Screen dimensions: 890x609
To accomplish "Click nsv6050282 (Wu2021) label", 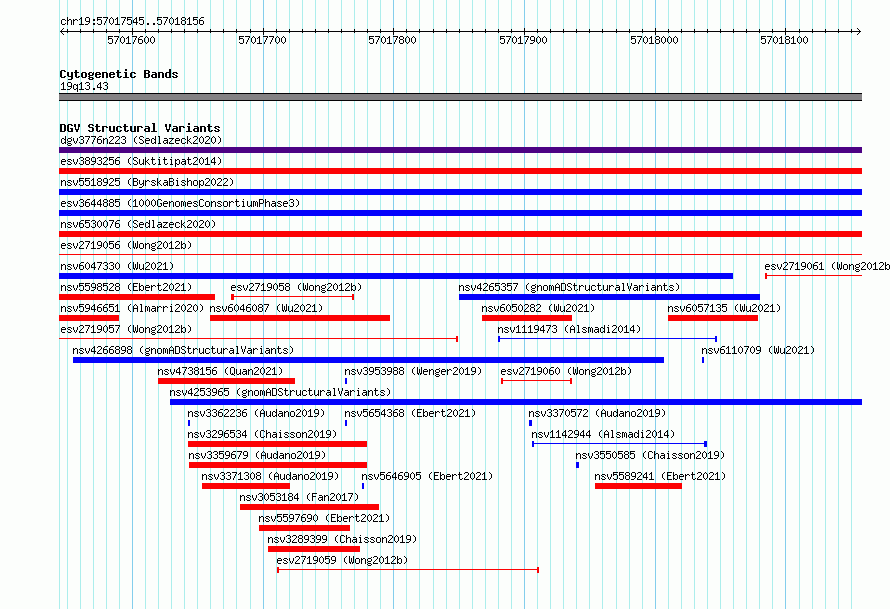I will pyautogui.click(x=538, y=308).
